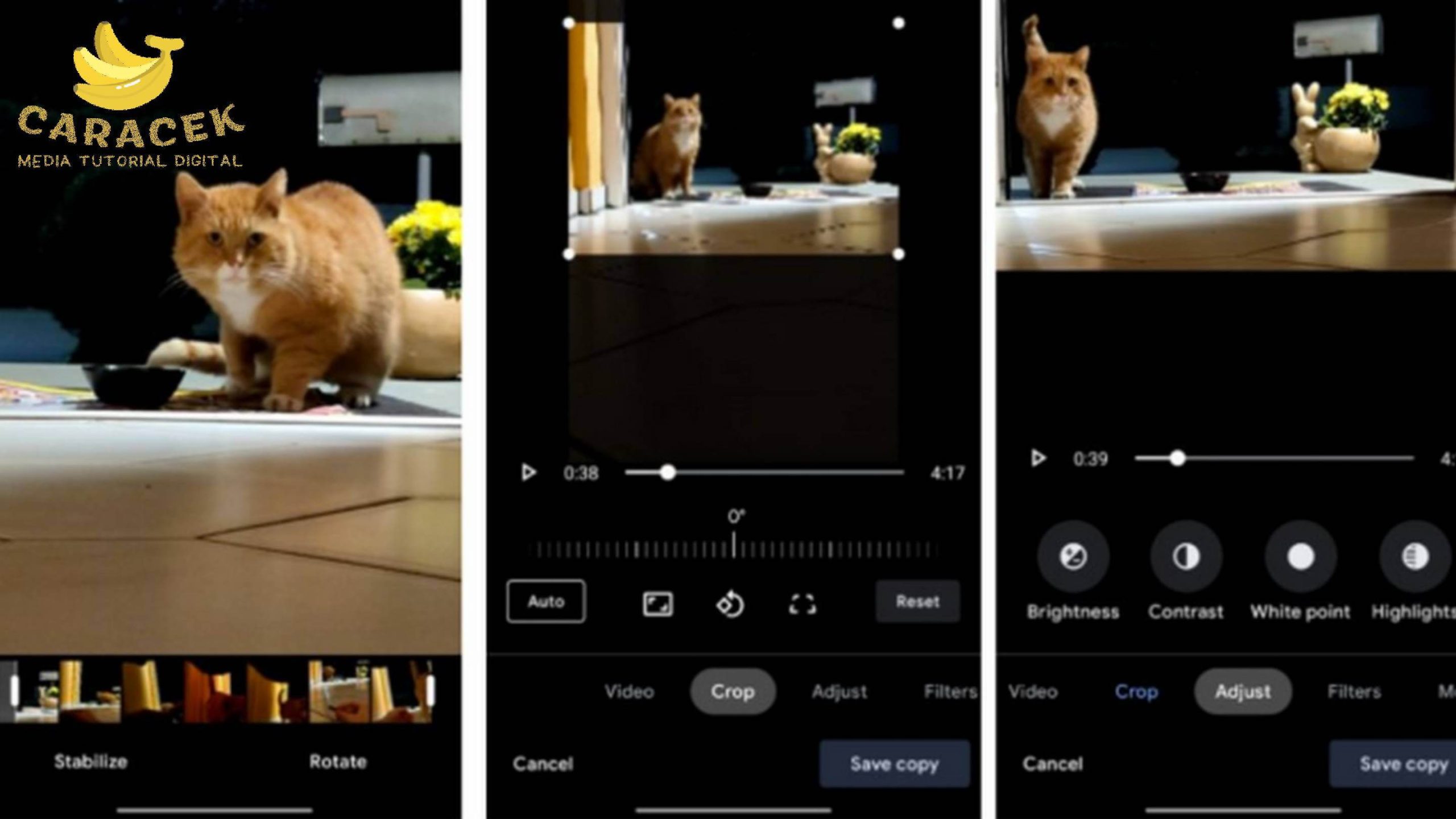Click the freeform crop icon

[799, 602]
